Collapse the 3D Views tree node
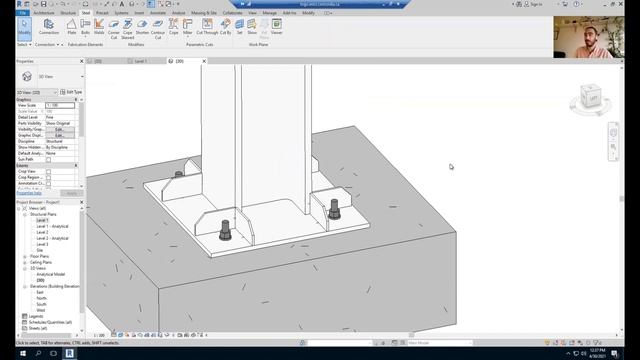 tap(25, 269)
